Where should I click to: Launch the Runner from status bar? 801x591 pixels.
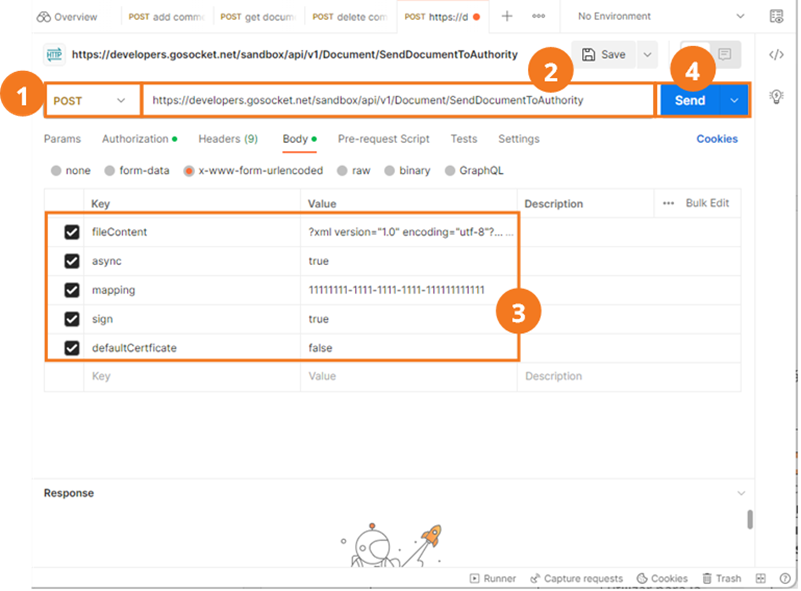[492, 578]
